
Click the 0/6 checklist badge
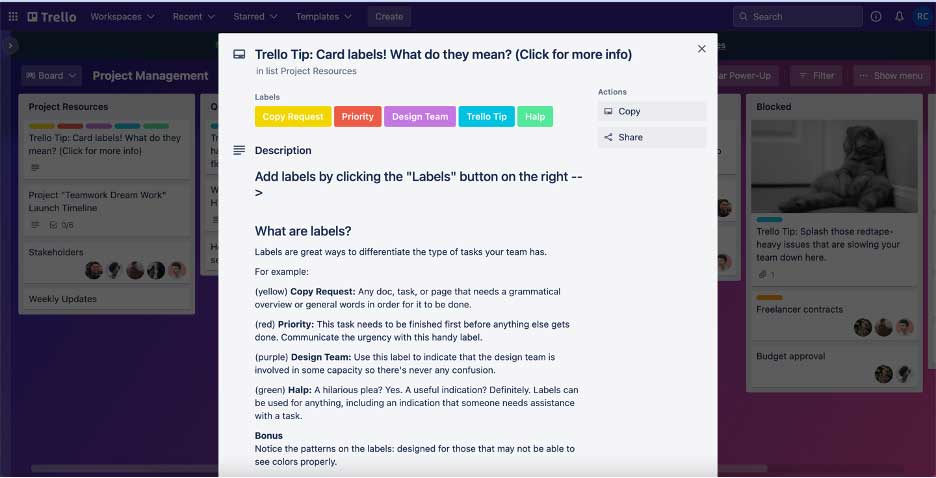tap(61, 225)
